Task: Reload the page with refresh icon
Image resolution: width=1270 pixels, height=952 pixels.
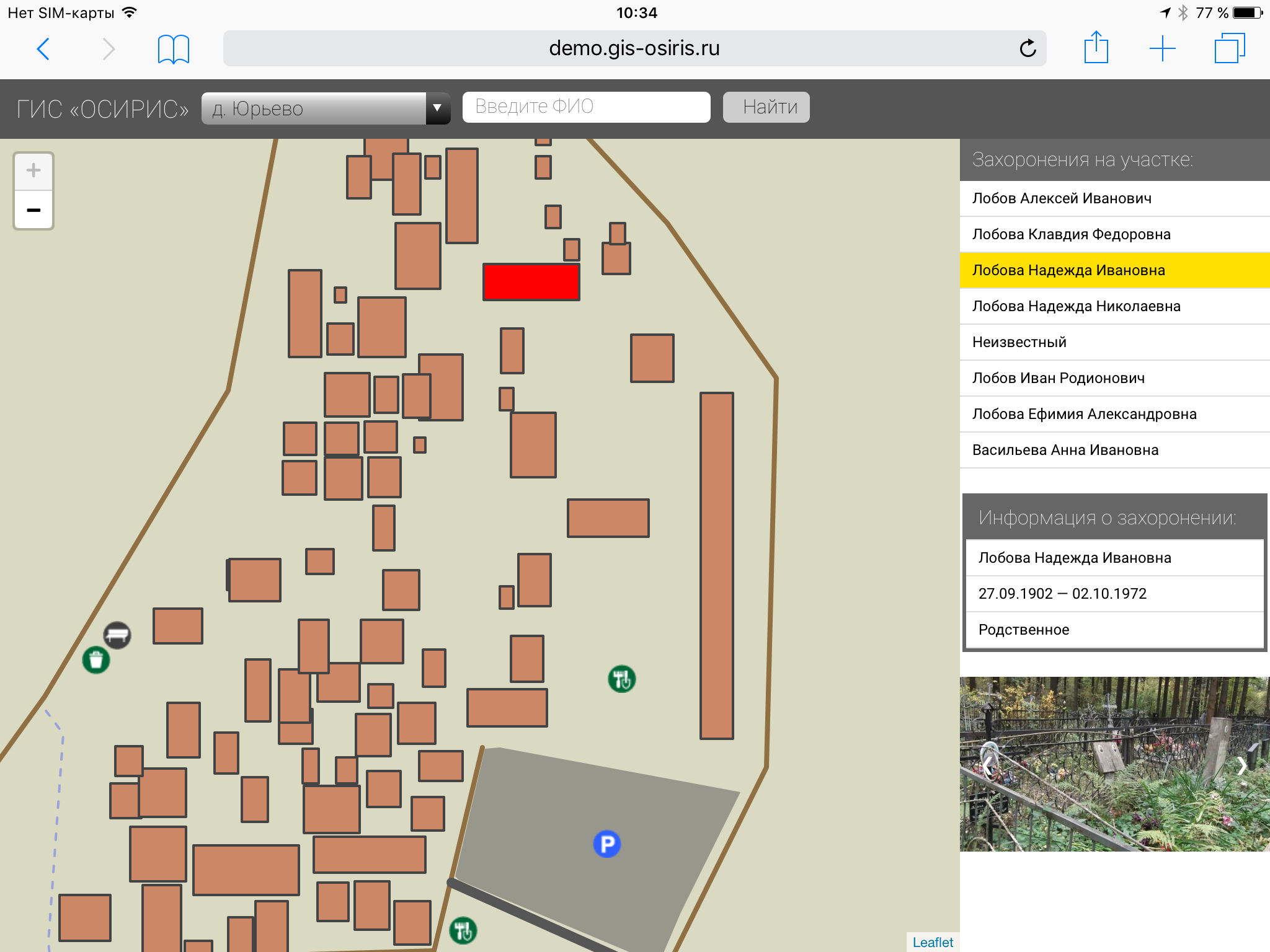Action: pos(1028,48)
